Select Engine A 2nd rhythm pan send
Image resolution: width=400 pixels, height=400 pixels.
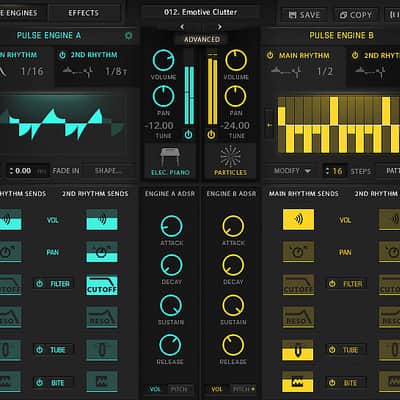click(102, 252)
